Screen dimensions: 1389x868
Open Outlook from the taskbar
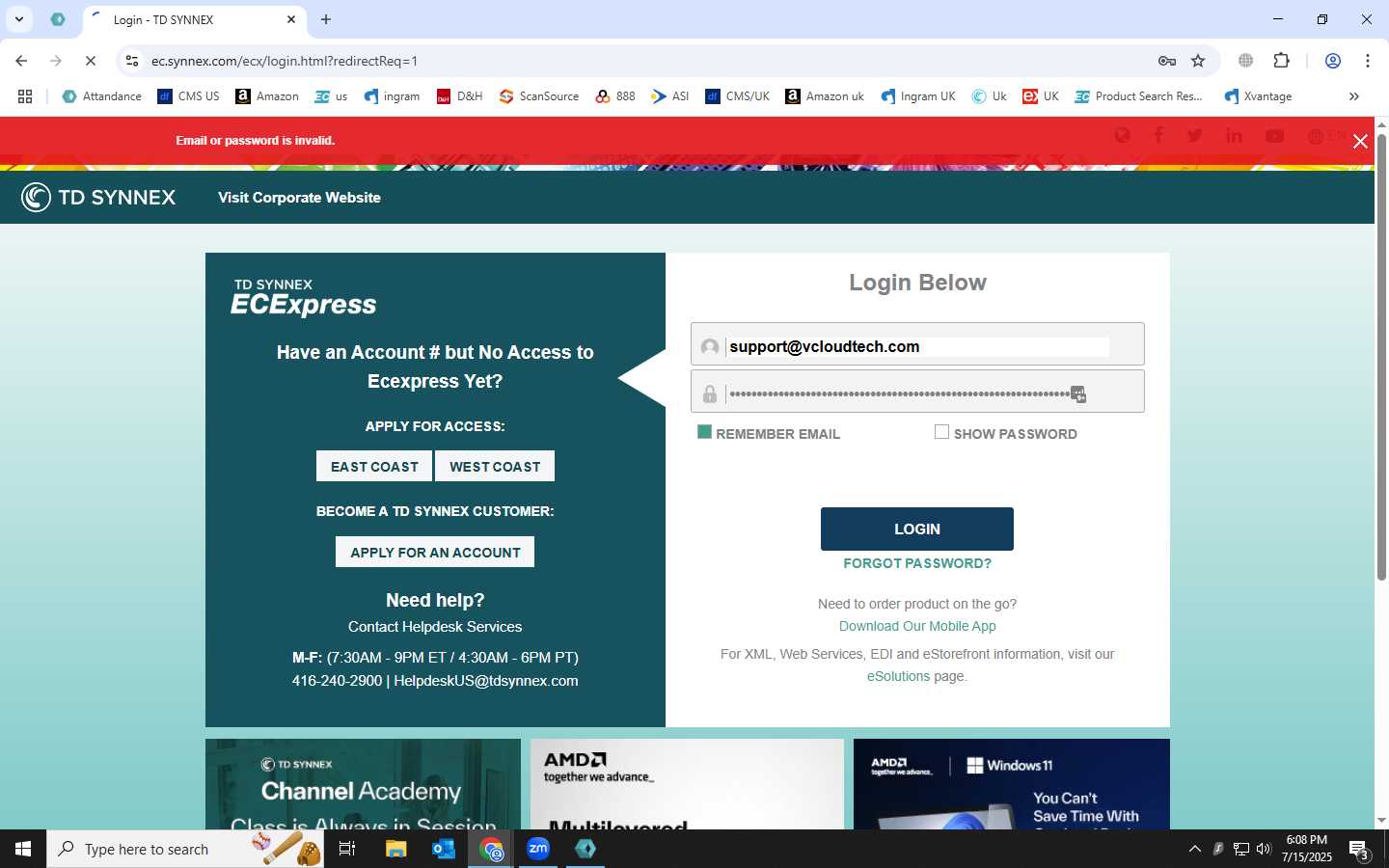click(444, 849)
